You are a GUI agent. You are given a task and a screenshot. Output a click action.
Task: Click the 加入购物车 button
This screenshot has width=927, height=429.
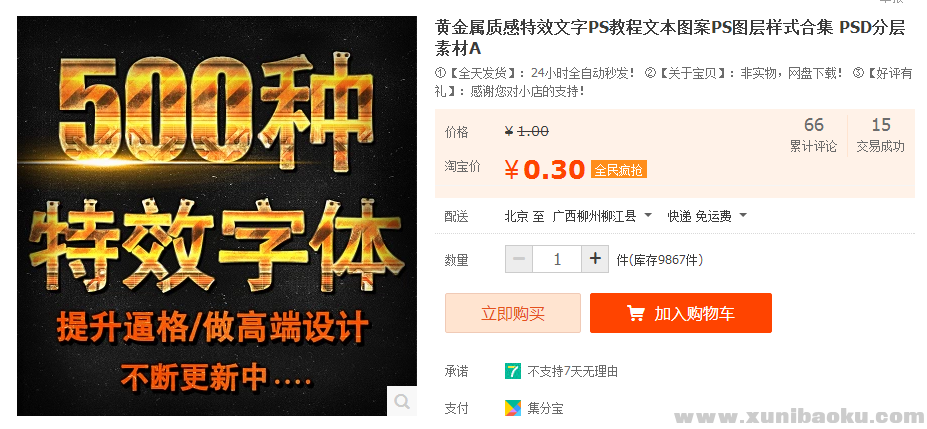(x=680, y=313)
